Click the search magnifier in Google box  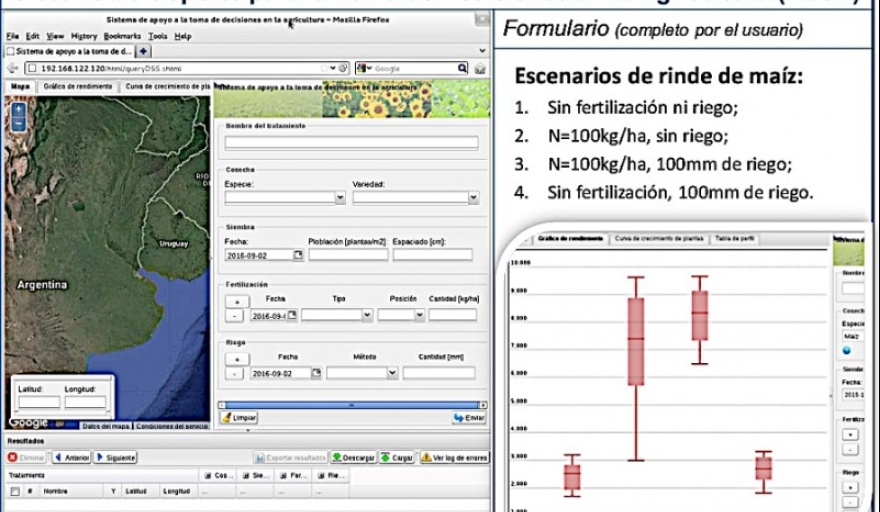pos(462,68)
